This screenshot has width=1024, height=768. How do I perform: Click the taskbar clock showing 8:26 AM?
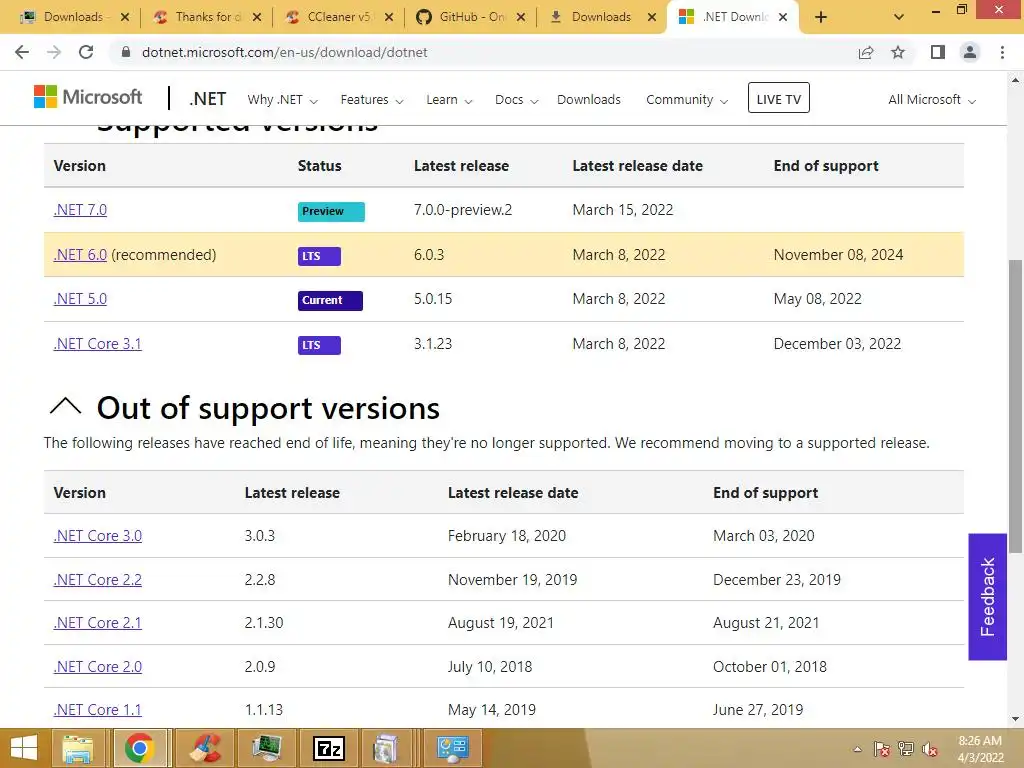tap(980, 749)
